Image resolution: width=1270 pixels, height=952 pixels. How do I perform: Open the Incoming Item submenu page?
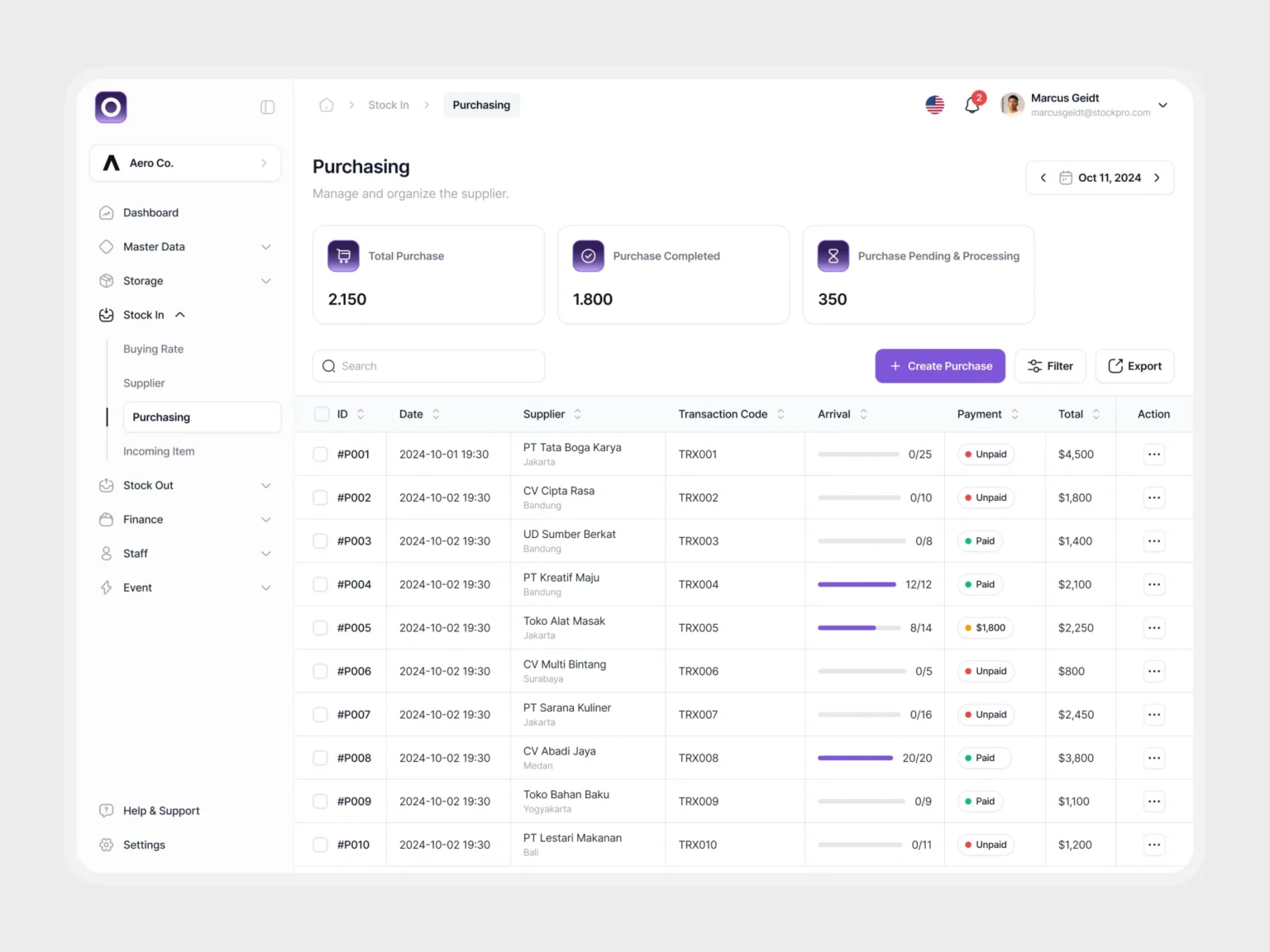pos(159,451)
